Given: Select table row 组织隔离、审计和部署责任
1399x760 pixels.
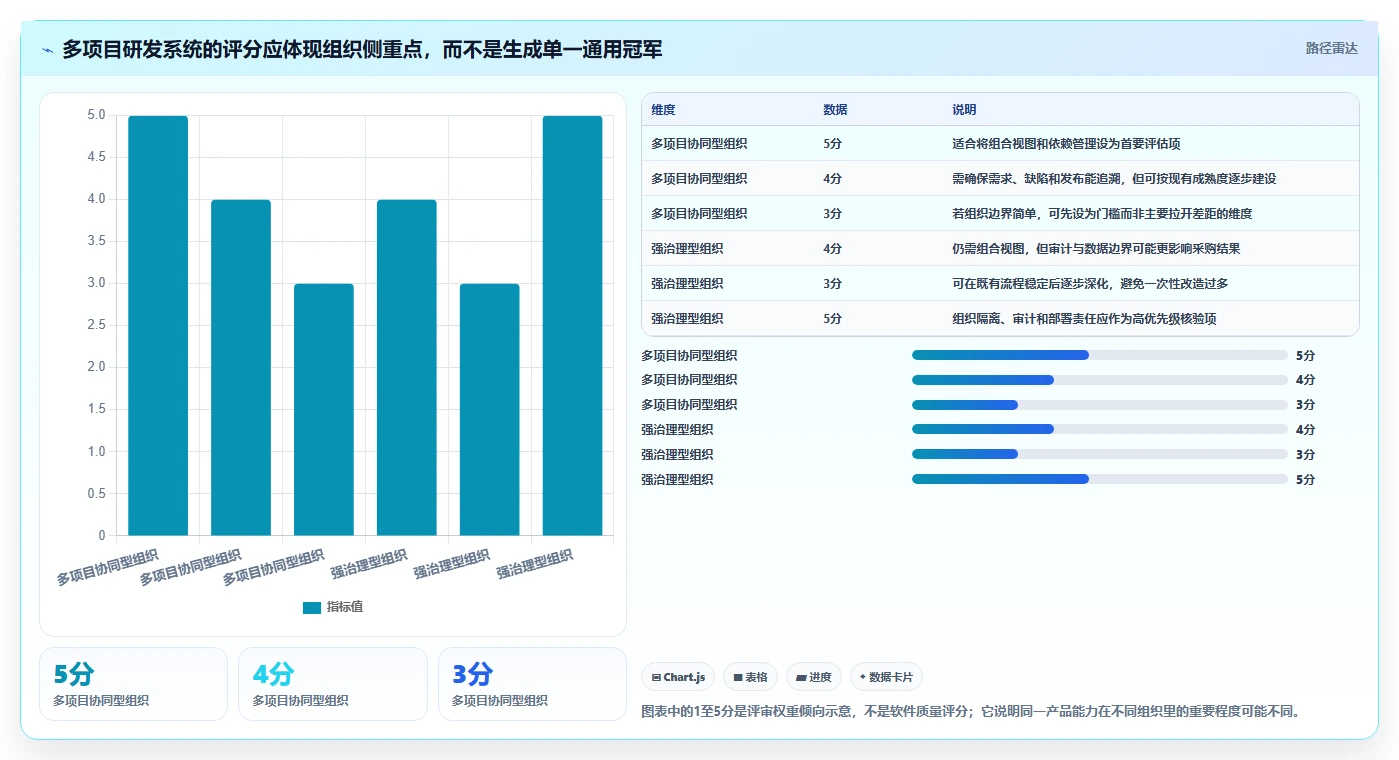Looking at the screenshot, I should click(x=1000, y=319).
